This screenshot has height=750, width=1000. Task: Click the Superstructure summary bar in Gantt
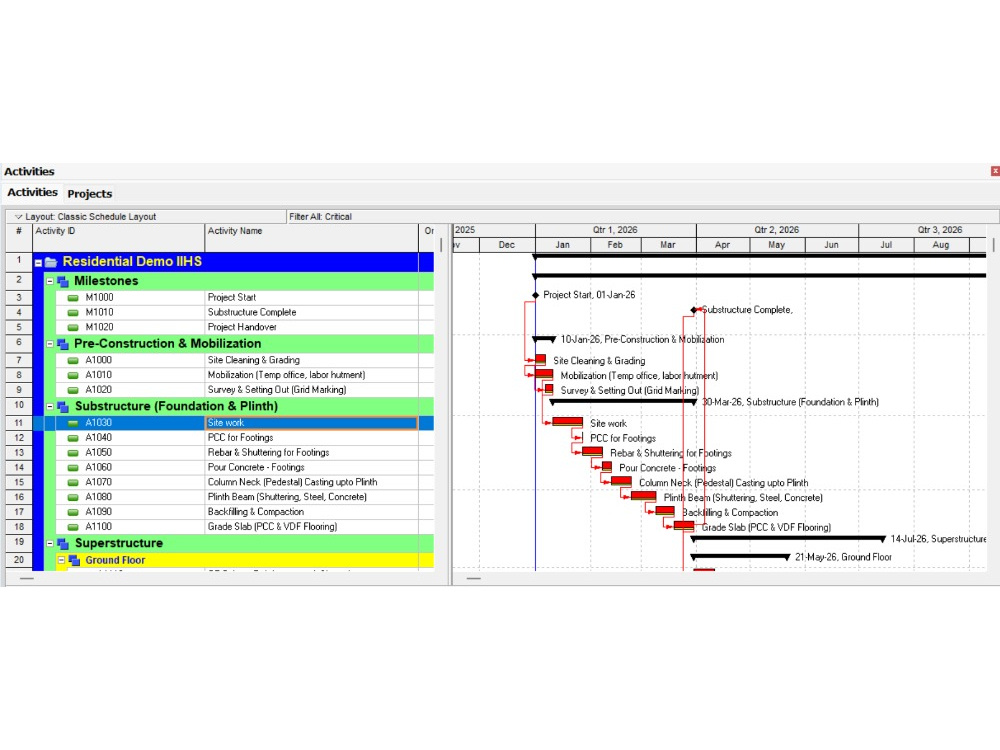(x=788, y=539)
